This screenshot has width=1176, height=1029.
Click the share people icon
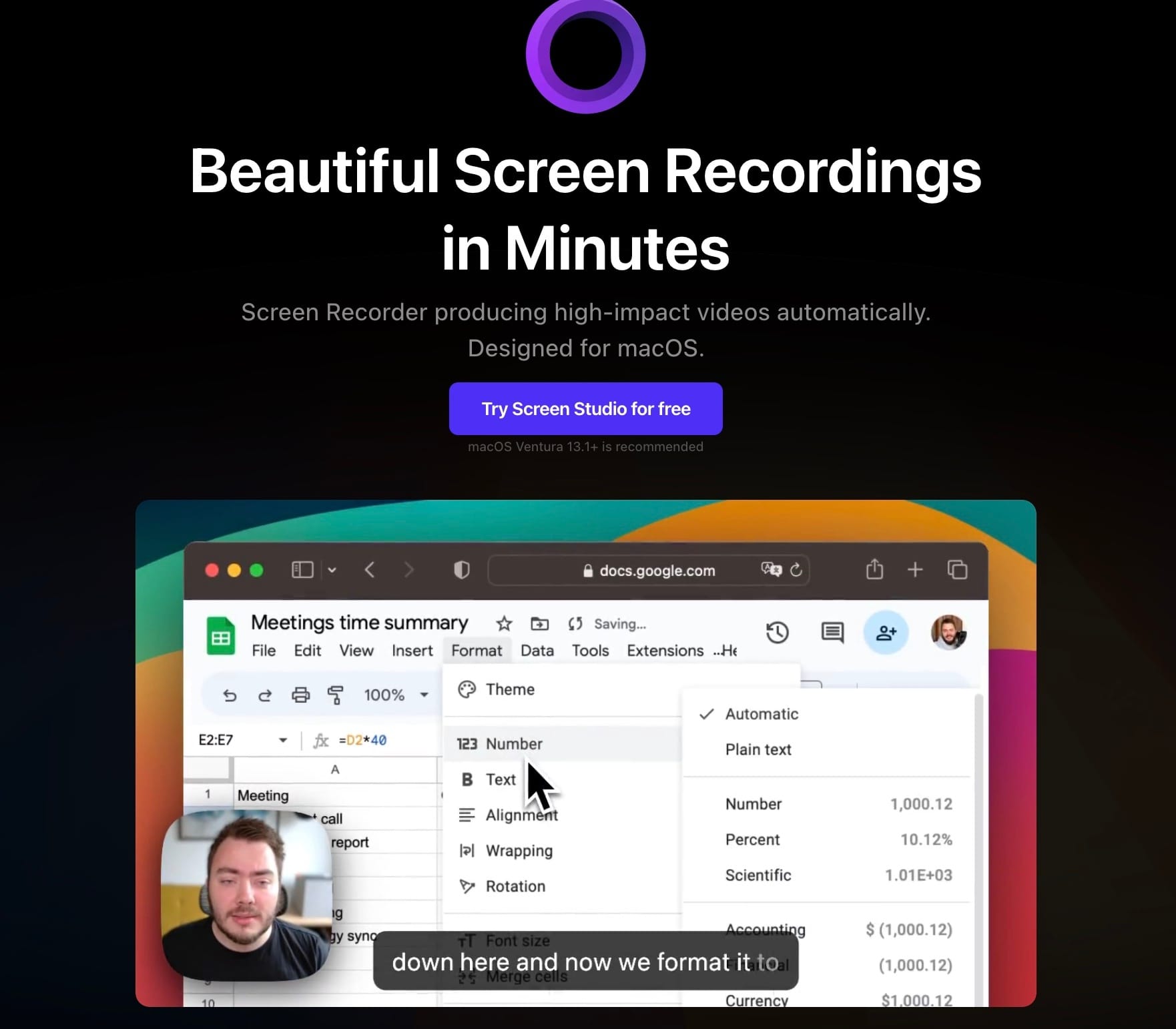coord(886,632)
